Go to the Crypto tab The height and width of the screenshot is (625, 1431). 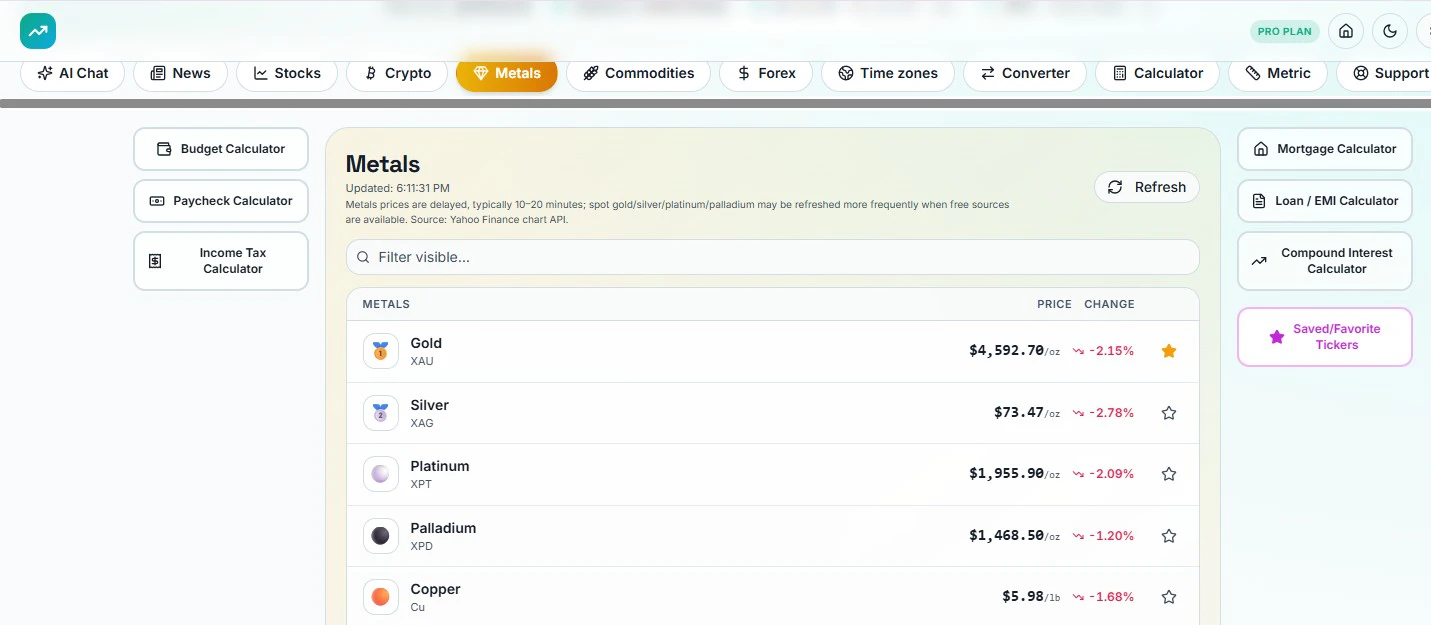(397, 73)
